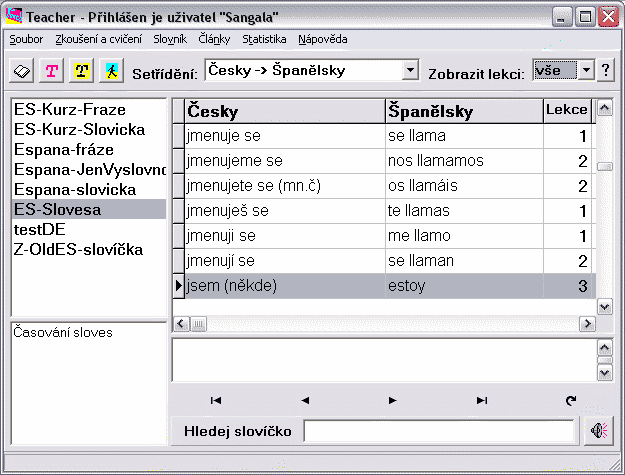Click the Česky column header
This screenshot has height=475, width=625.
tap(285, 111)
